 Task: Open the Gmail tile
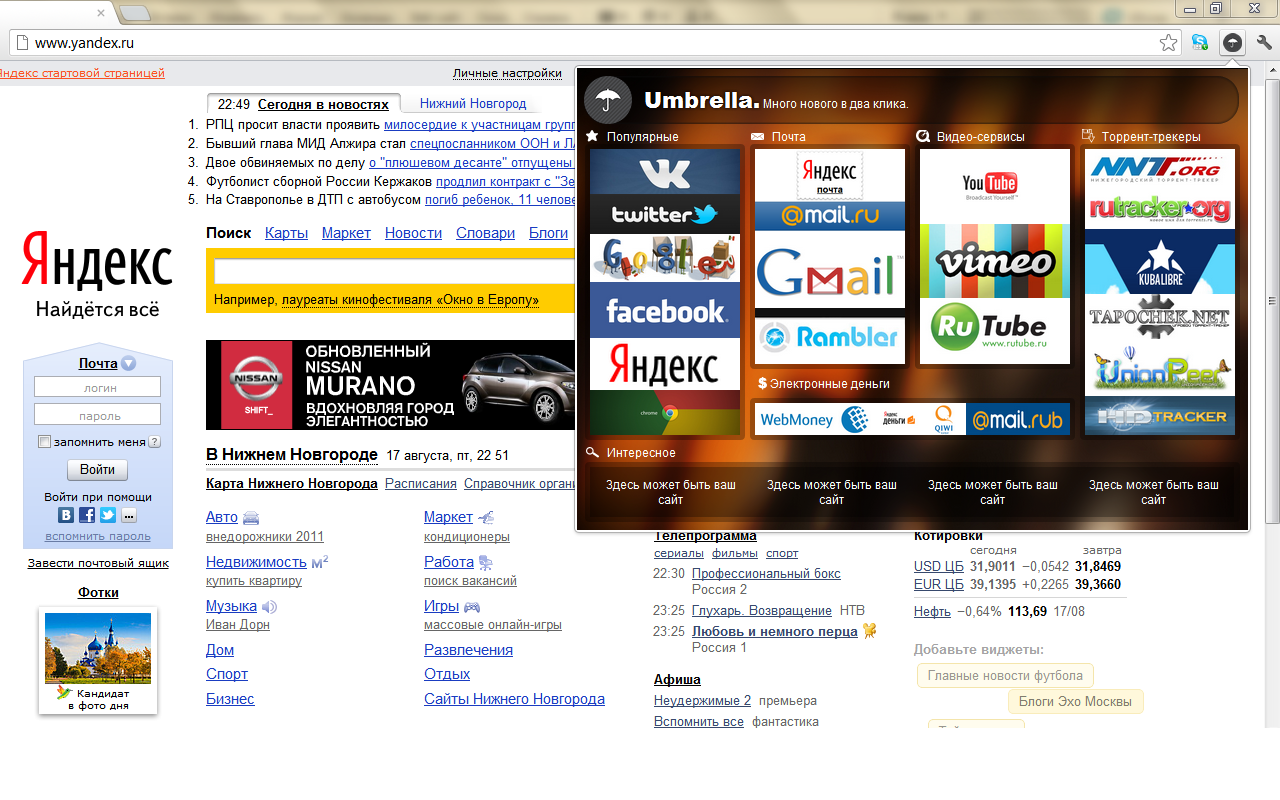(x=830, y=270)
